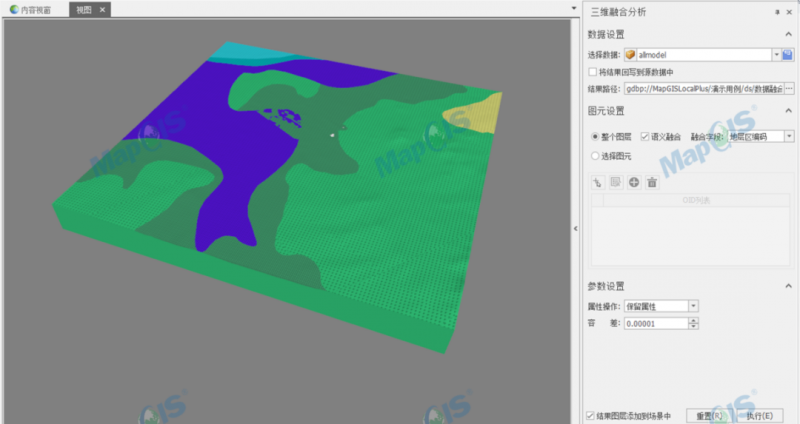Image resolution: width=800 pixels, height=424 pixels.
Task: Switch to the 内容视窗 tab
Action: point(31,10)
